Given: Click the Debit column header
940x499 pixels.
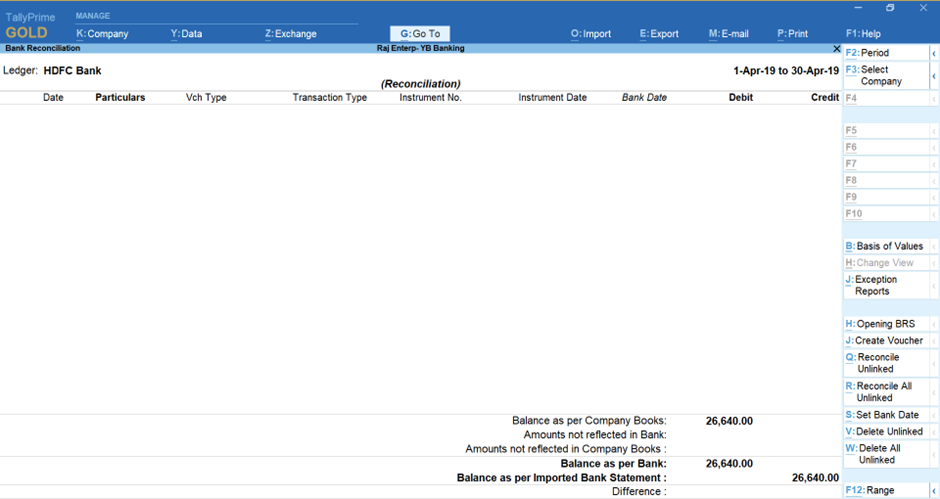Looking at the screenshot, I should (x=741, y=97).
